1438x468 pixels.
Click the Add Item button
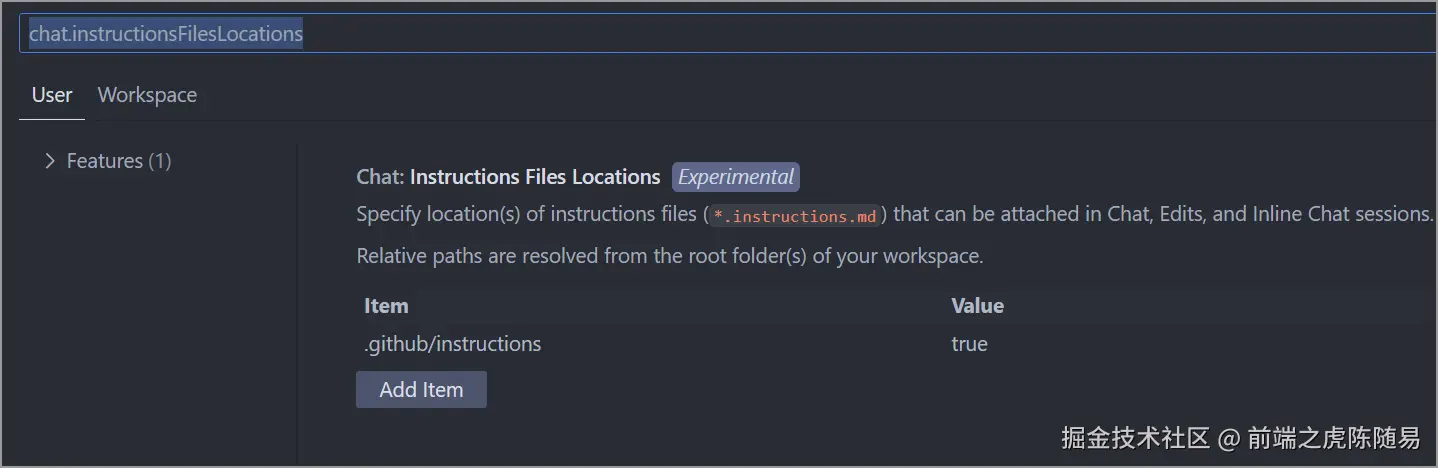click(x=421, y=390)
